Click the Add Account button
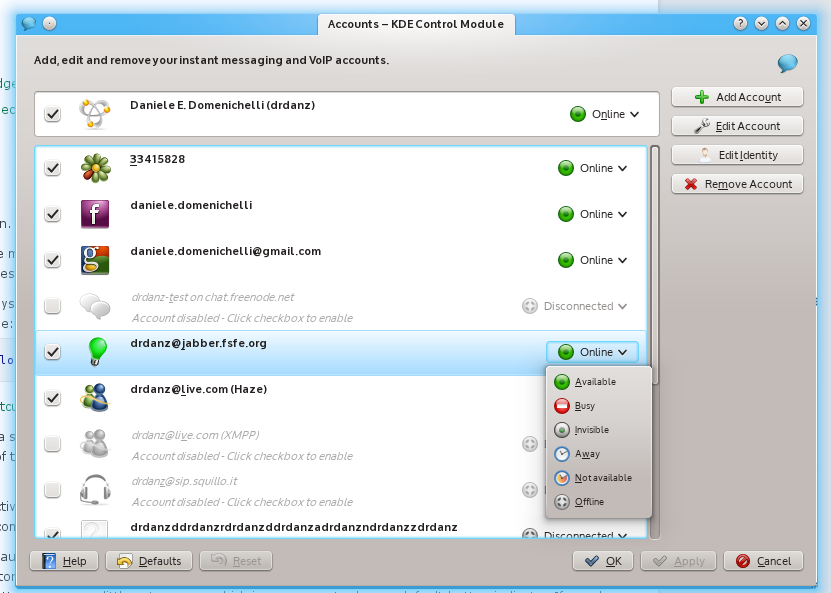Viewport: 831px width, 593px height. [x=739, y=97]
